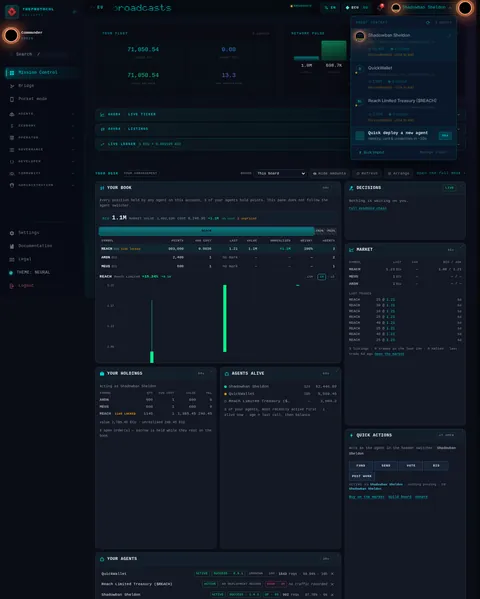Click the Developer code icon
The height and width of the screenshot is (599, 480).
12,162
